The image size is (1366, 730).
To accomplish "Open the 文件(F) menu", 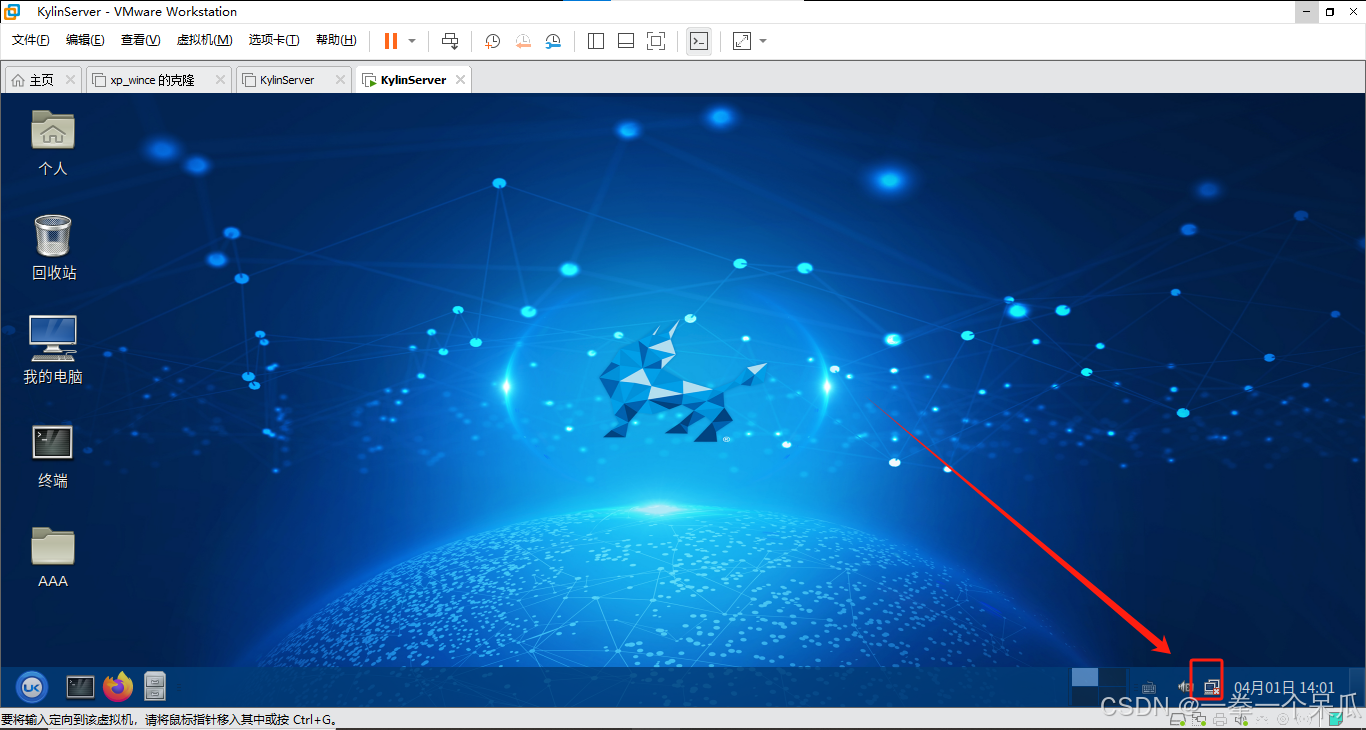I will [x=30, y=41].
